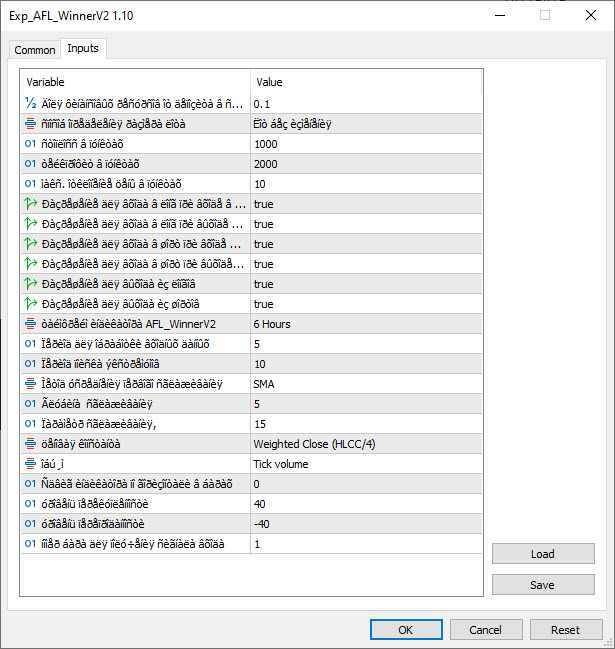Click the ½ double-type icon in the 0.1 row

coord(31,104)
